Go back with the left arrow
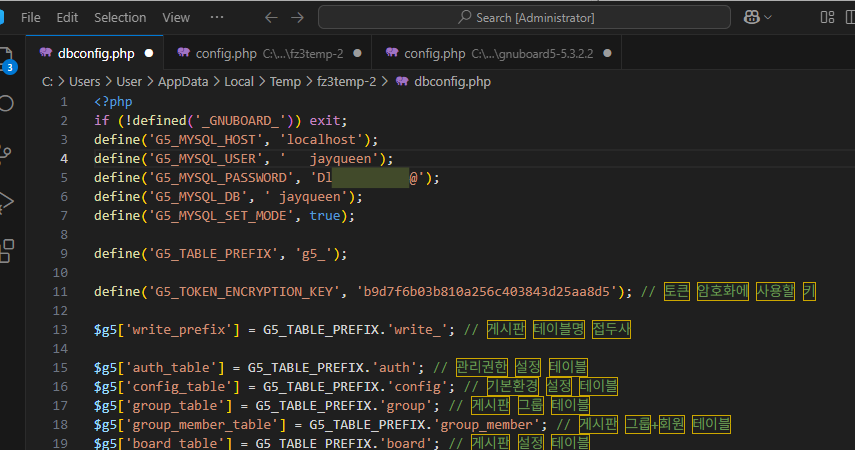Image resolution: width=855 pixels, height=450 pixels. pyautogui.click(x=271, y=17)
